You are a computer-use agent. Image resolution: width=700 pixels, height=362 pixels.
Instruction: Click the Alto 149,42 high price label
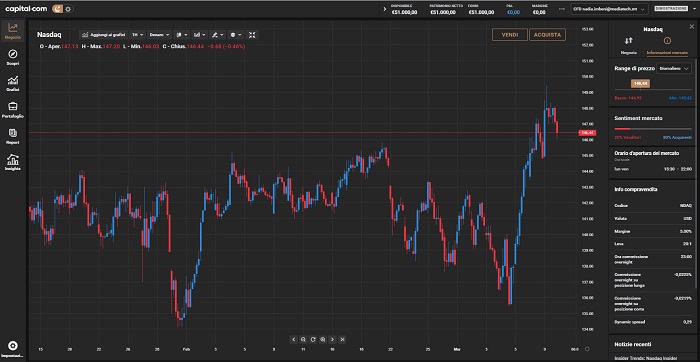coord(680,98)
